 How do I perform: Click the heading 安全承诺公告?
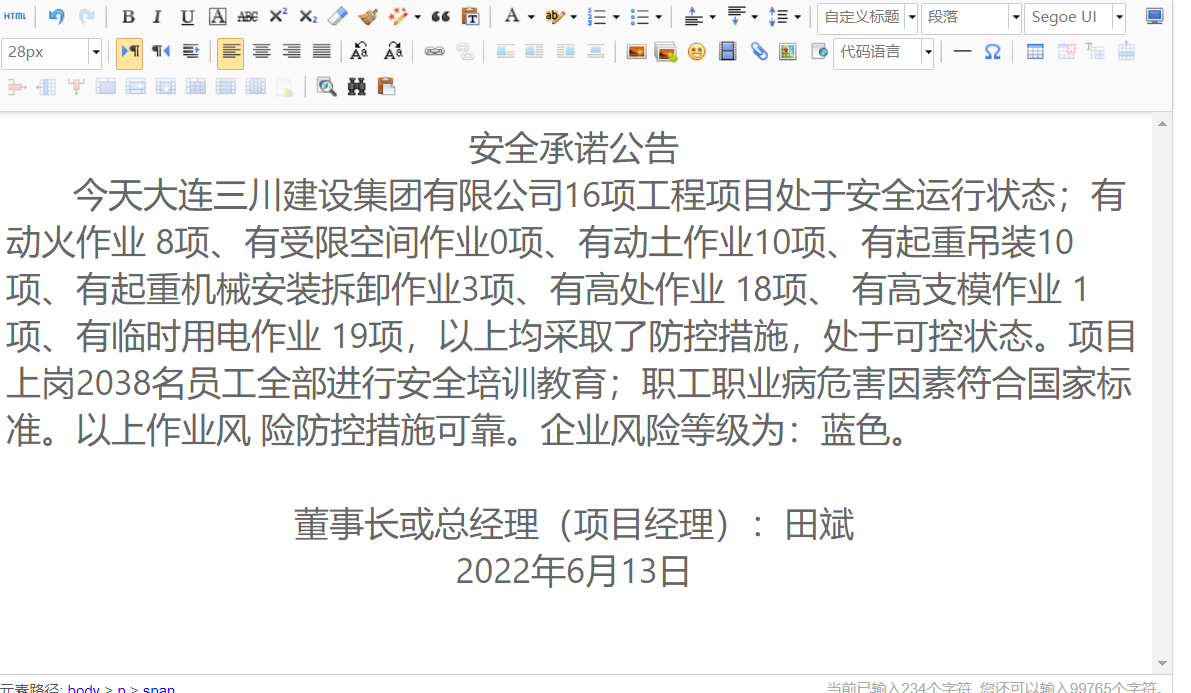coord(573,148)
